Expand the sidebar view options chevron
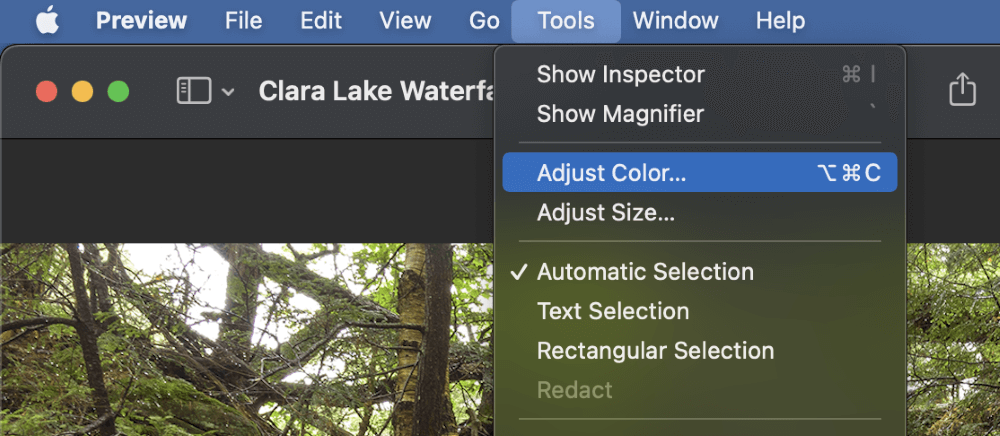Viewport: 1000px width, 436px height. coord(228,92)
